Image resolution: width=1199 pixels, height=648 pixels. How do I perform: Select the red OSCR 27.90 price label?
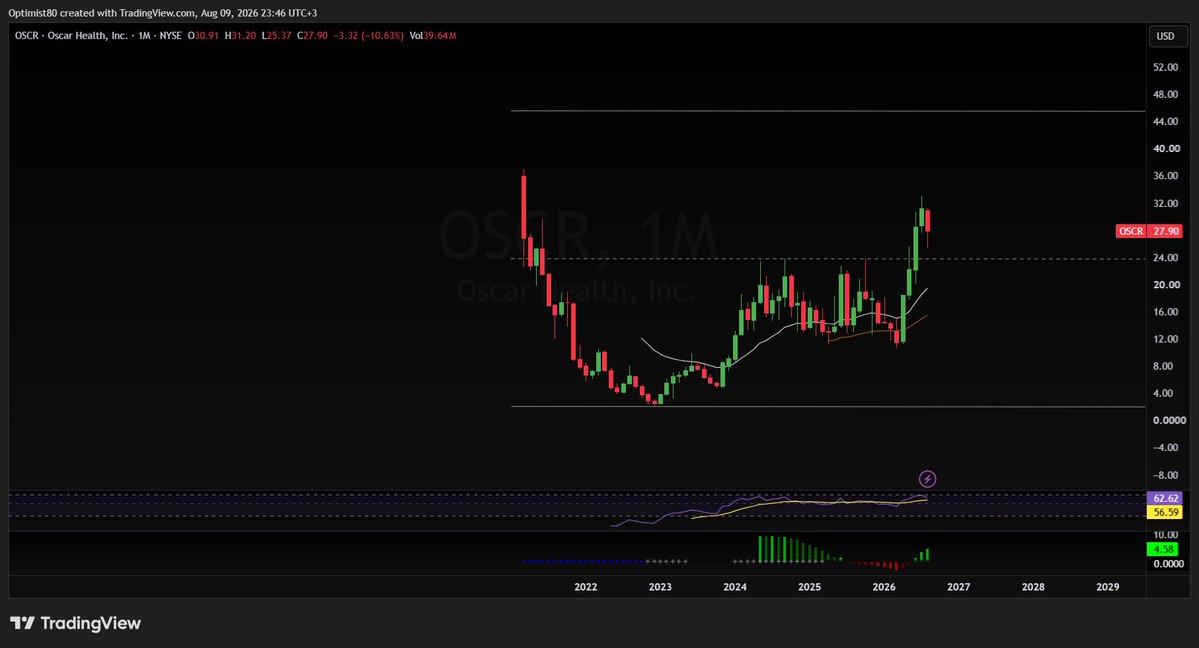coord(1149,231)
